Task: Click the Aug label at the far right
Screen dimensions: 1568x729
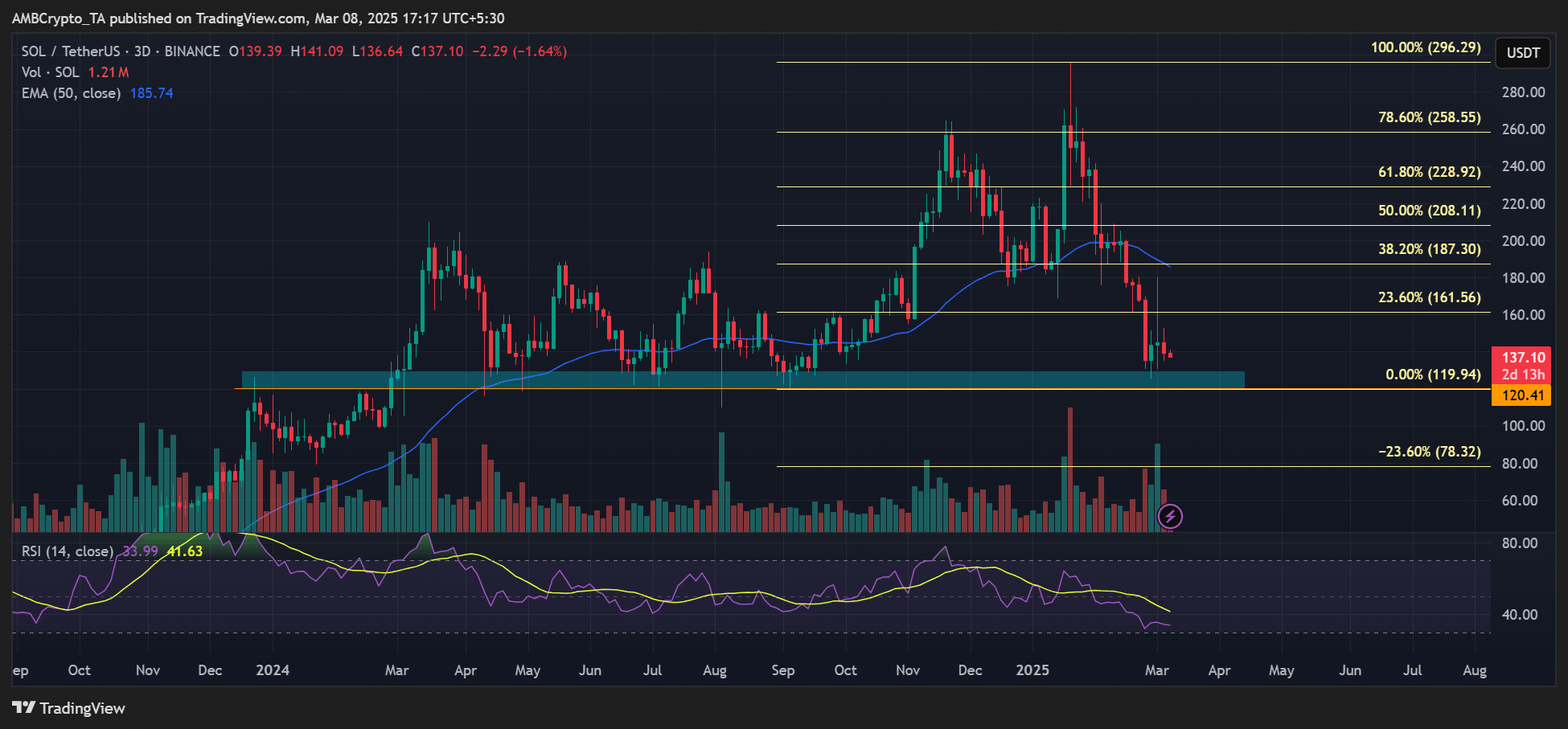Action: [1474, 670]
